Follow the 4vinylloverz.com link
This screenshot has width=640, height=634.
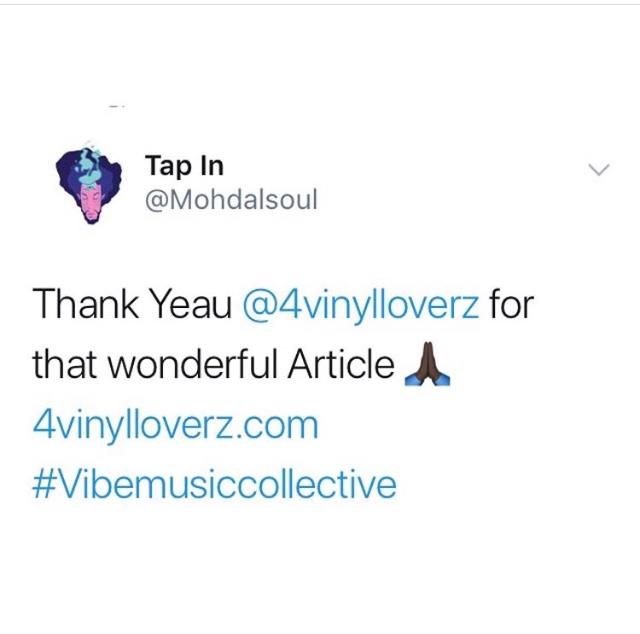[175, 425]
